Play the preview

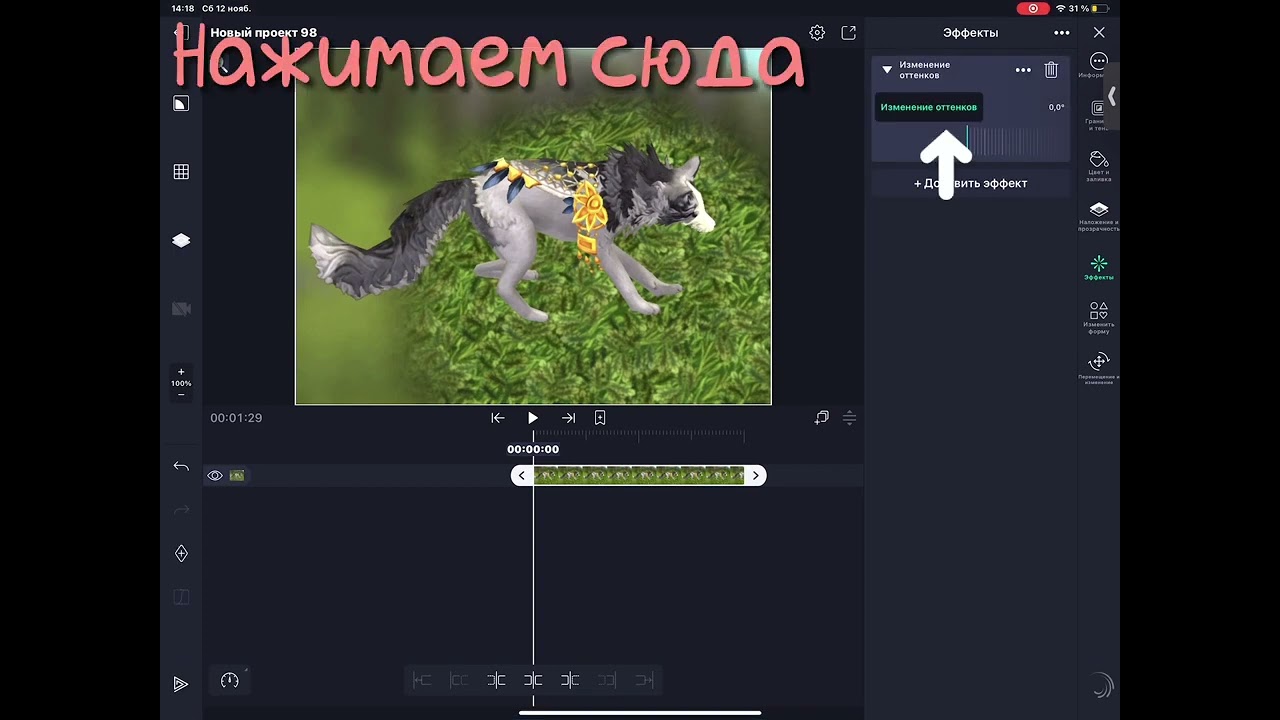(x=533, y=418)
